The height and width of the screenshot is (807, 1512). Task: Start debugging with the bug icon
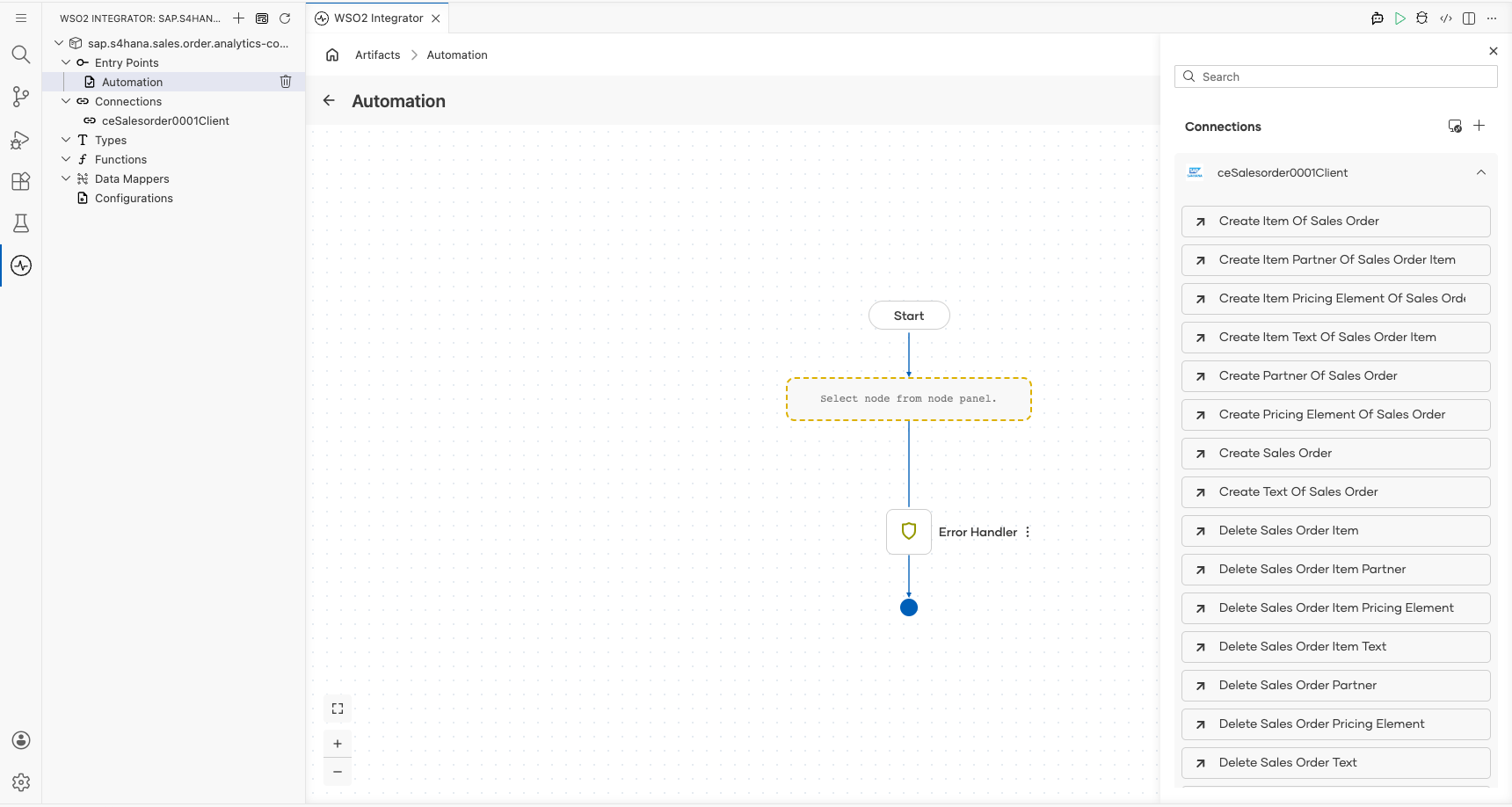[1422, 18]
